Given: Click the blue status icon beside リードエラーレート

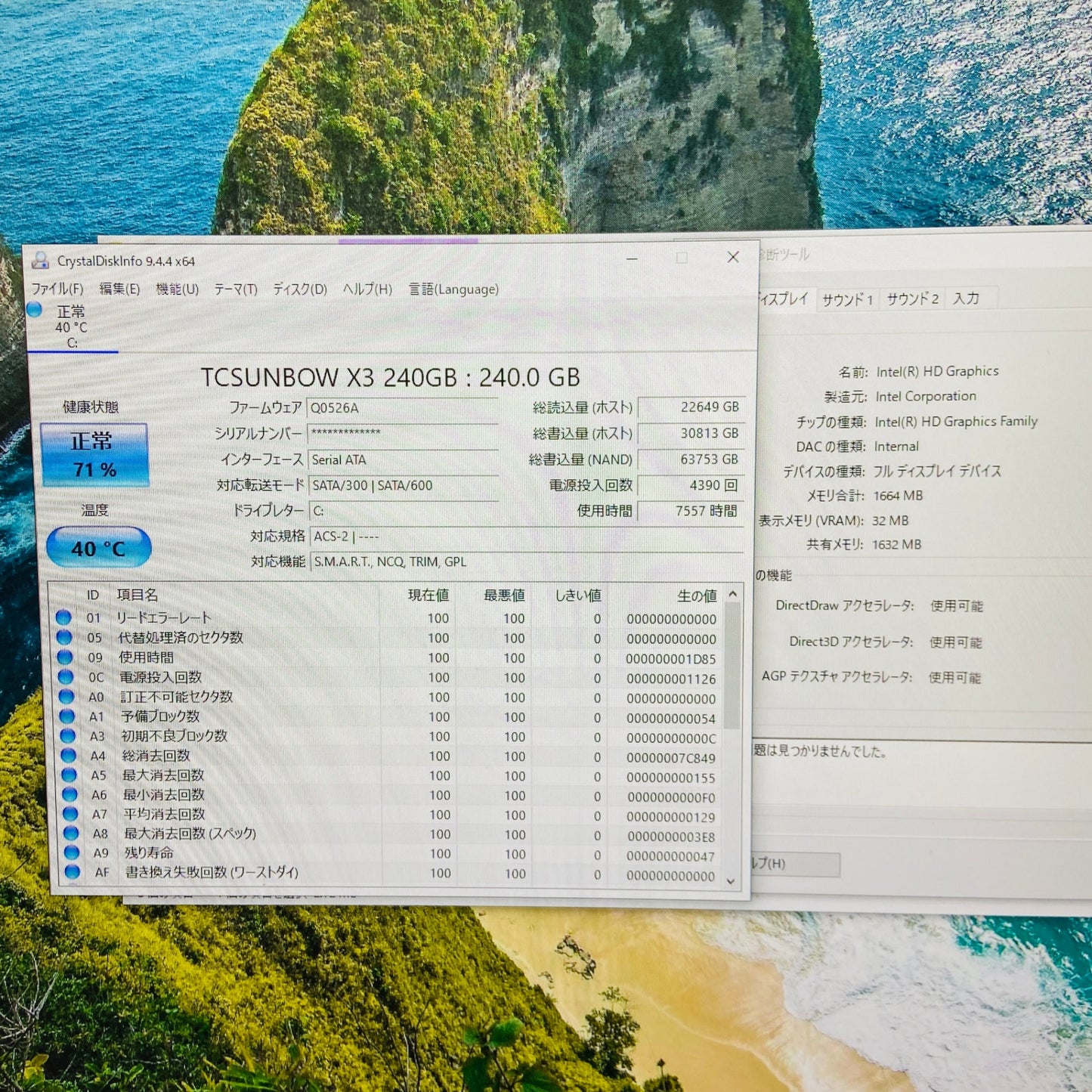Looking at the screenshot, I should click(67, 617).
